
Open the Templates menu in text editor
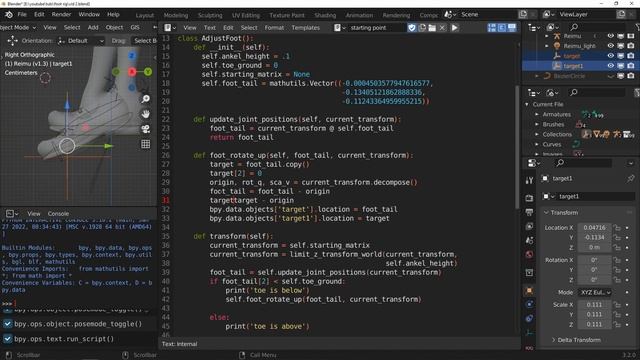[x=306, y=28]
